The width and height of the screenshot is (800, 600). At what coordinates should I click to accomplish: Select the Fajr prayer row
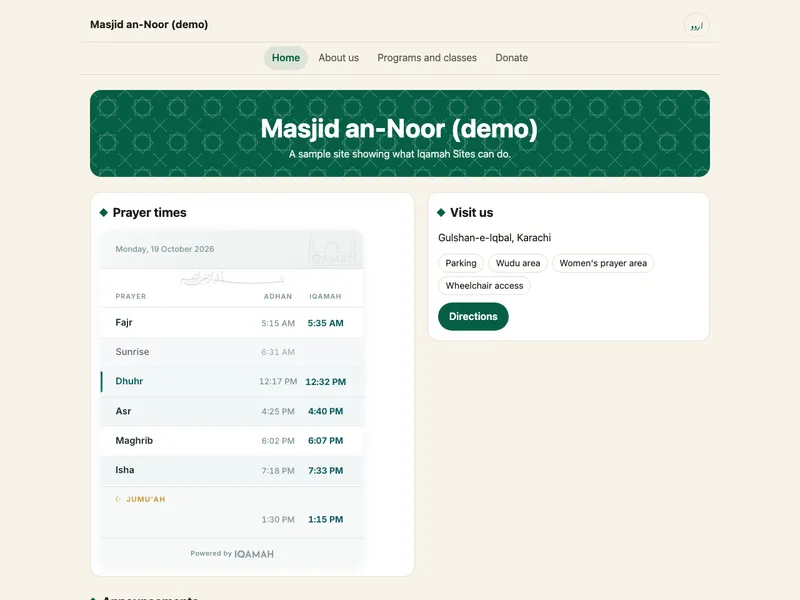pyautogui.click(x=232, y=322)
